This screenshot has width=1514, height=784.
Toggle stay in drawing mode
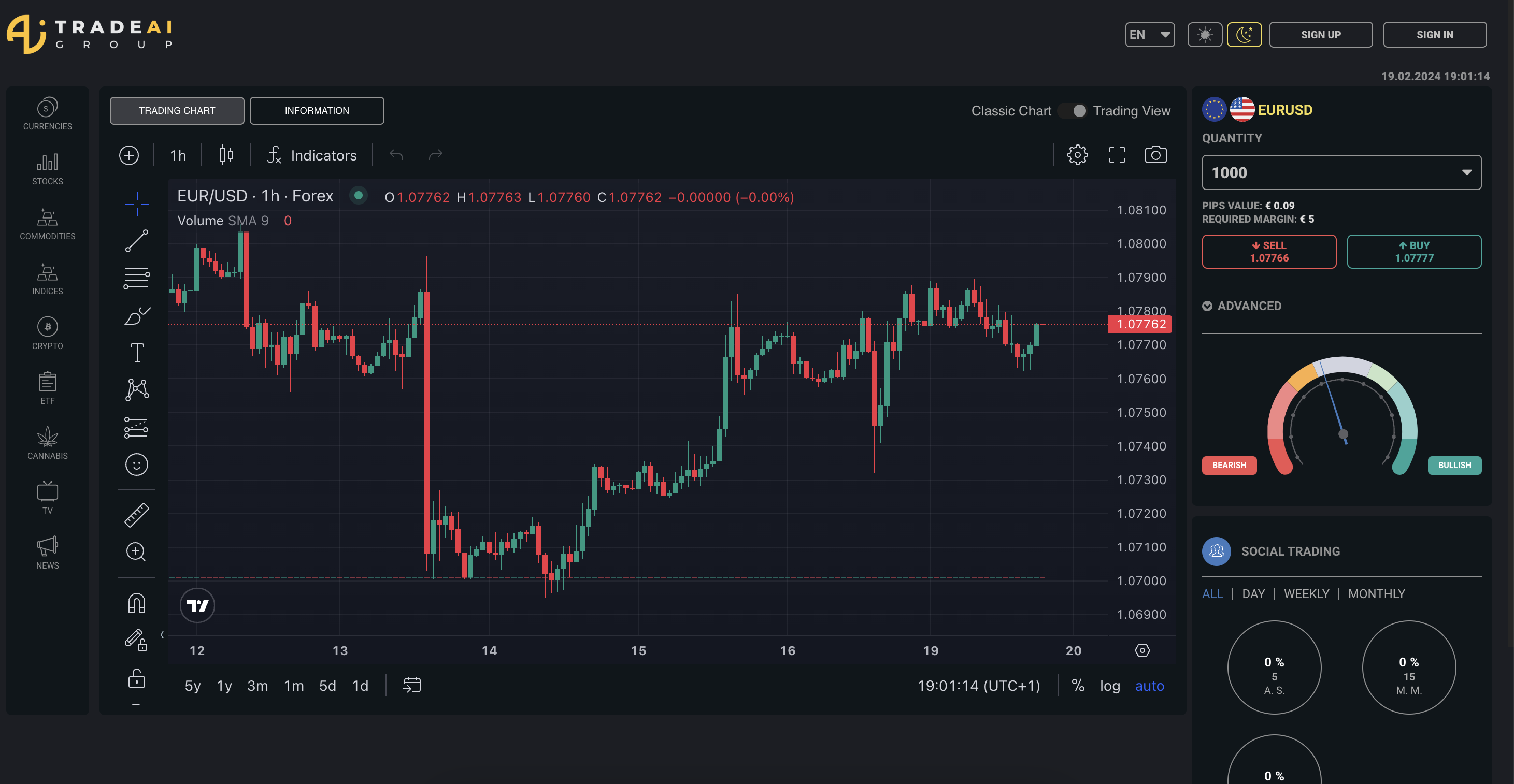click(136, 640)
